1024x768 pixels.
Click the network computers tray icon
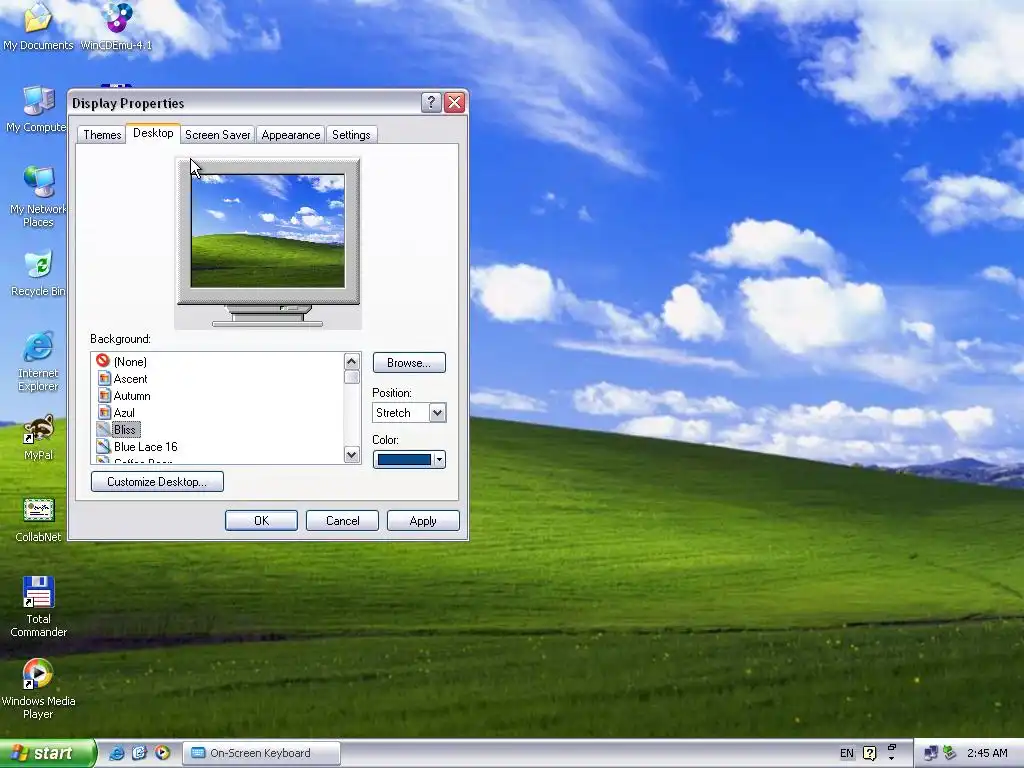click(931, 753)
